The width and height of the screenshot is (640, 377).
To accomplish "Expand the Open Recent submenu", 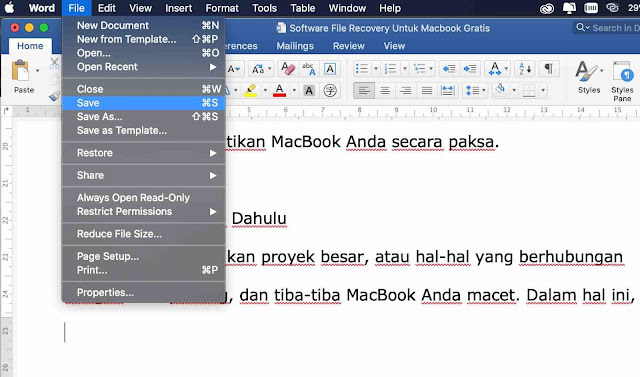I will point(144,67).
